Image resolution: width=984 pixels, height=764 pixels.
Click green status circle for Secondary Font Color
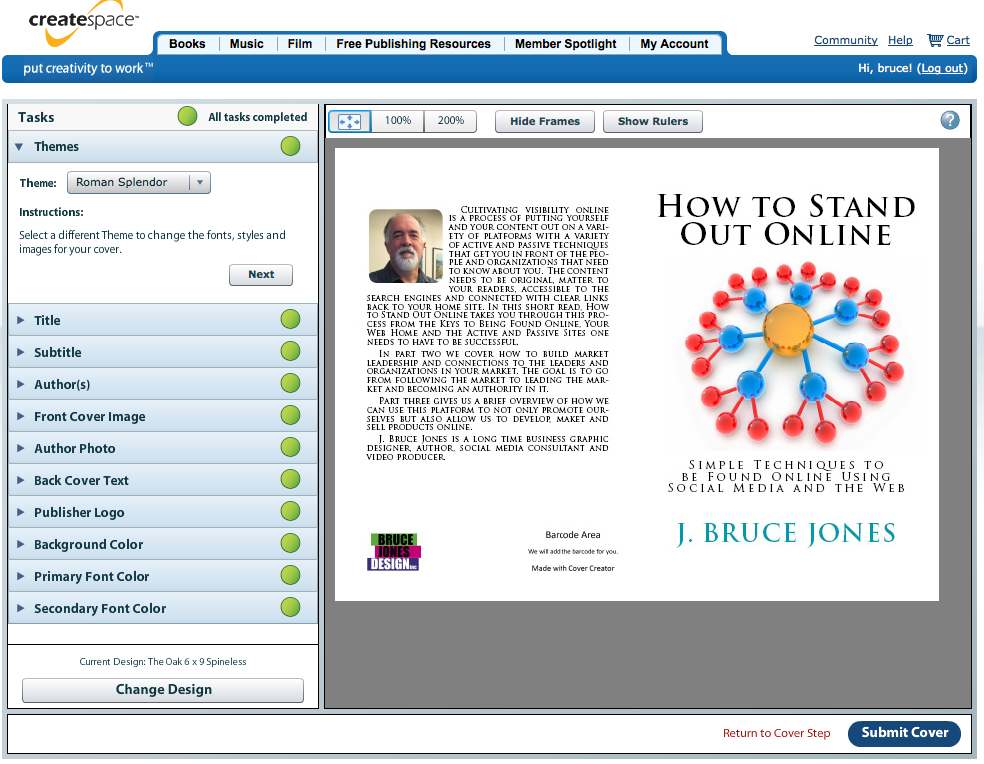coord(290,607)
